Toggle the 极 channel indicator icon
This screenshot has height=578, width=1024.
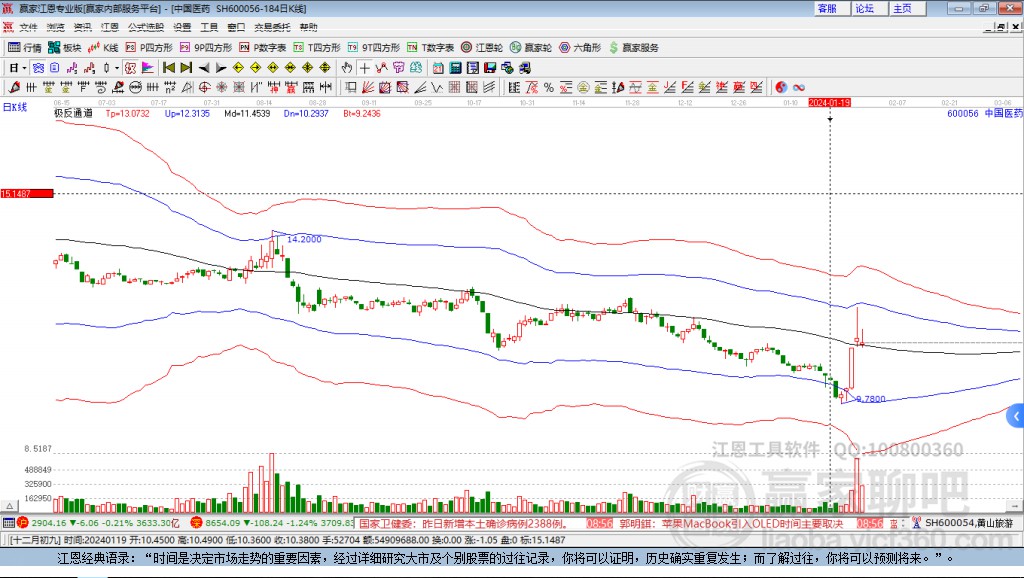click(131, 68)
